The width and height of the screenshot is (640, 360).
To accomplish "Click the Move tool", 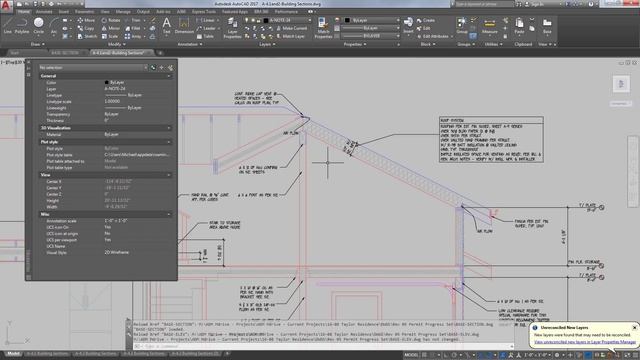I will click(86, 20).
